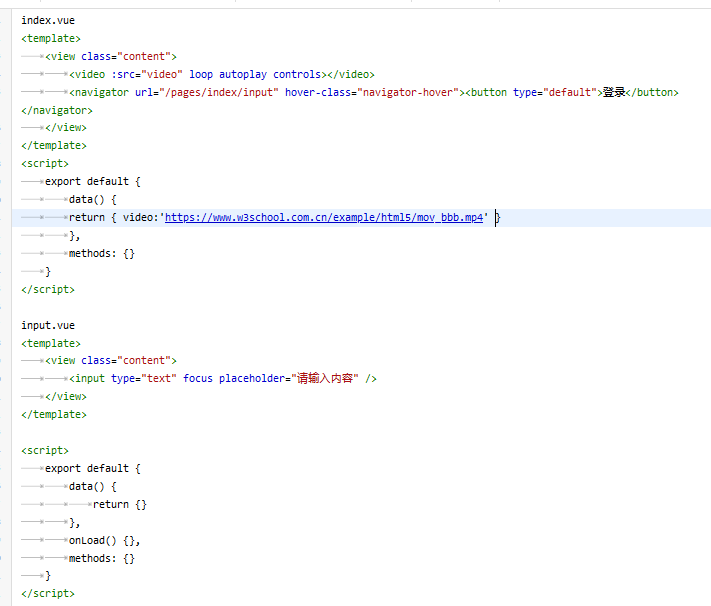711x606 pixels.
Task: Click the type="text" input attribute
Action: (x=143, y=379)
